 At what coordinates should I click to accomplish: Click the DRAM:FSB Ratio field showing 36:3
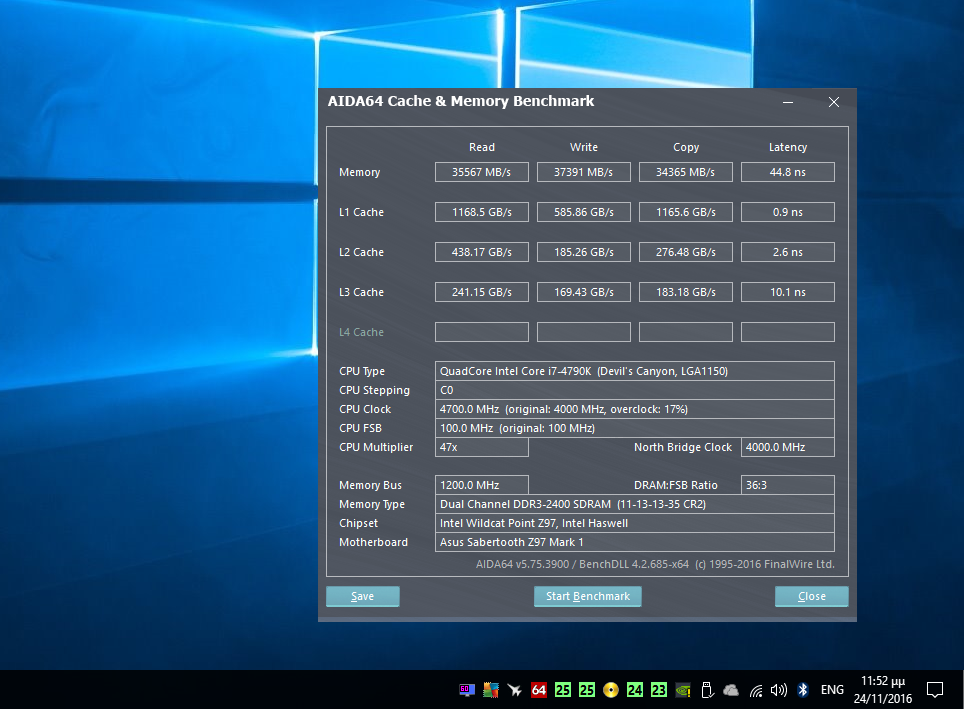coord(788,485)
